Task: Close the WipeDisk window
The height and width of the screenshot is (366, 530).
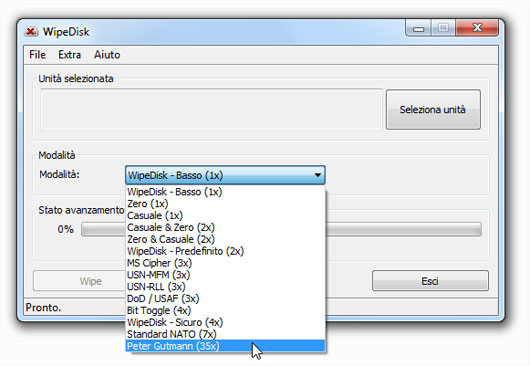Action: (477, 28)
